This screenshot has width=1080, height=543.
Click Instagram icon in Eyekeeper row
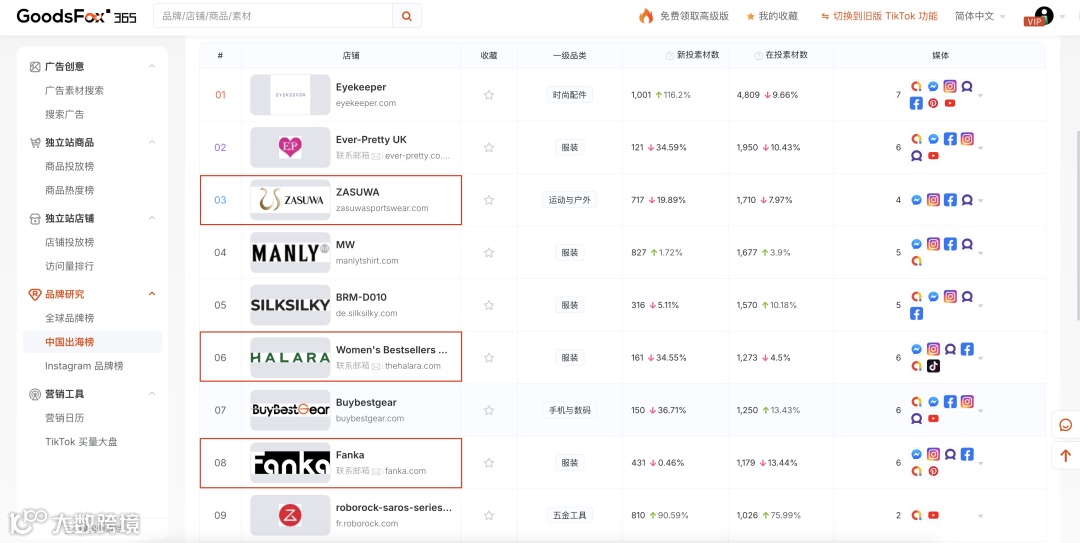[x=950, y=86]
